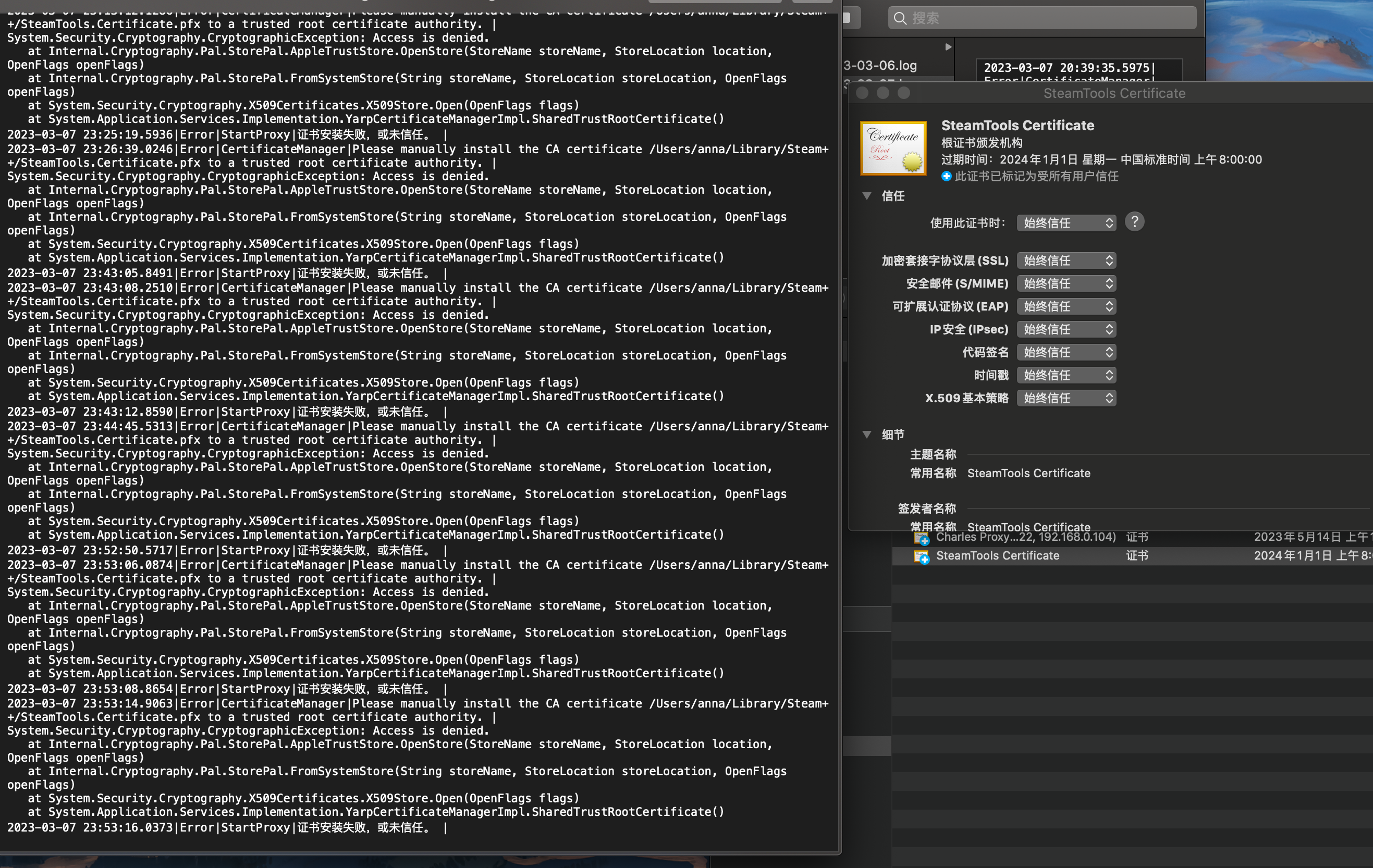Collapse the 信任 section disclosure triangle

(867, 196)
